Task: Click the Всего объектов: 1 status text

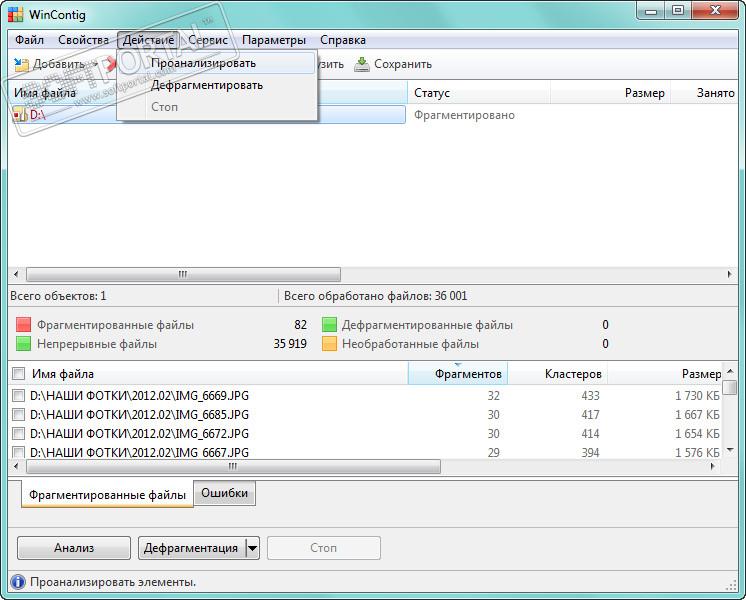Action: [58, 296]
